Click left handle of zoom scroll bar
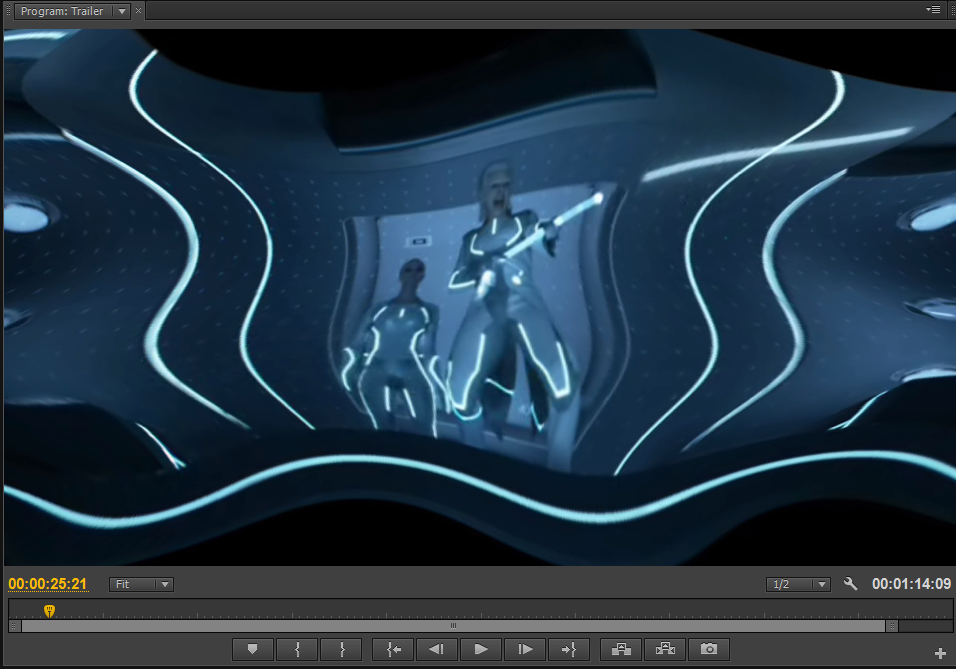The image size is (956, 669). tap(14, 626)
